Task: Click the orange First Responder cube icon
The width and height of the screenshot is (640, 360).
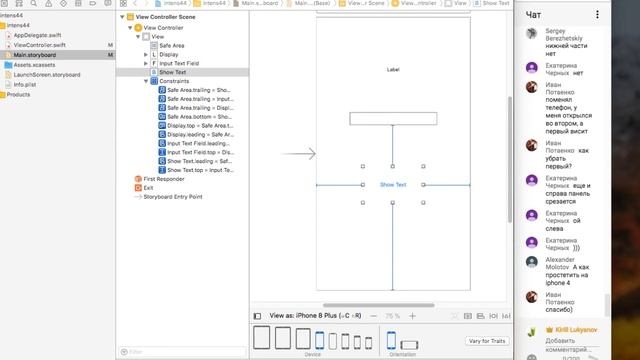Action: (x=138, y=179)
